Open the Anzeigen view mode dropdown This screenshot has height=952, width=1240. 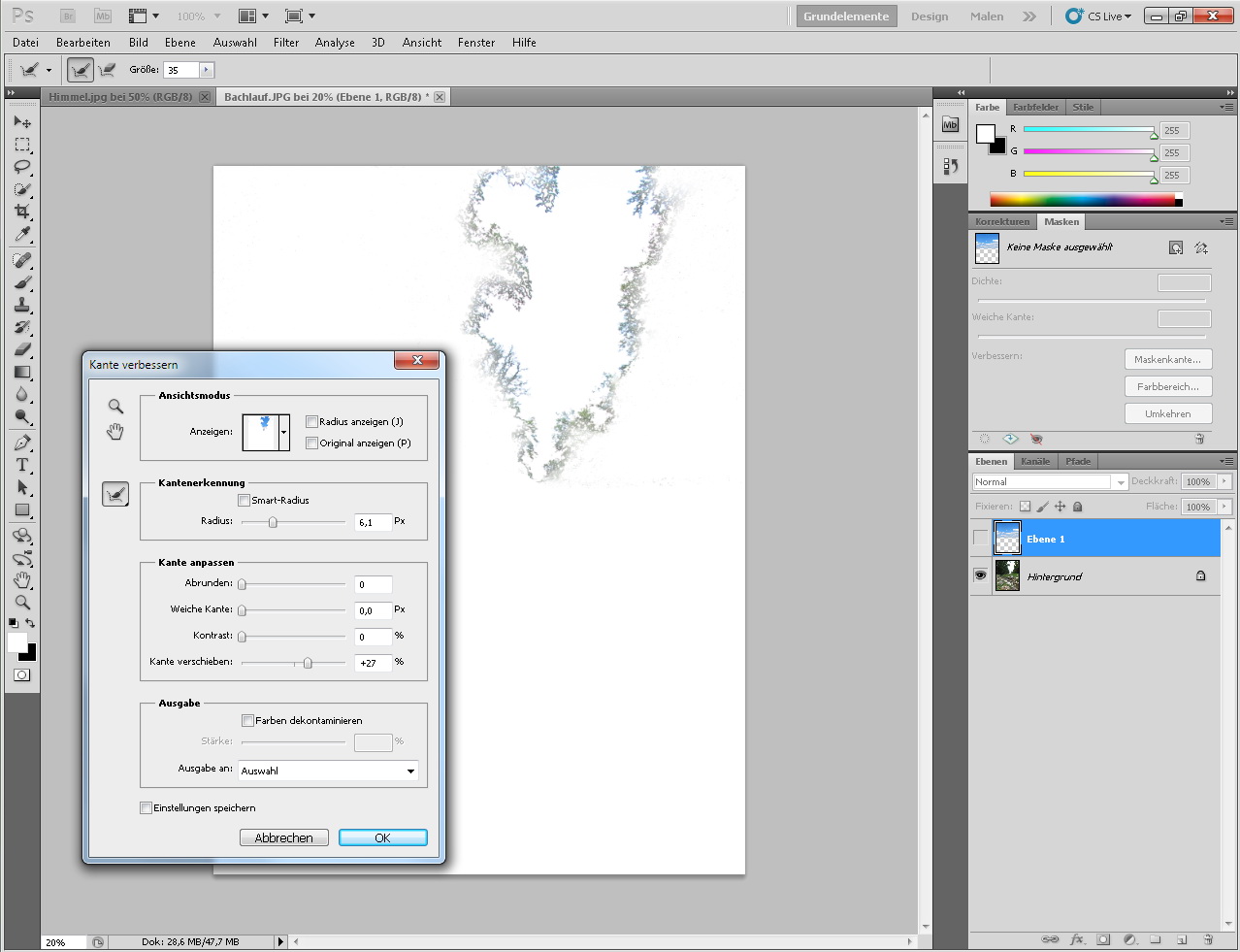click(284, 432)
